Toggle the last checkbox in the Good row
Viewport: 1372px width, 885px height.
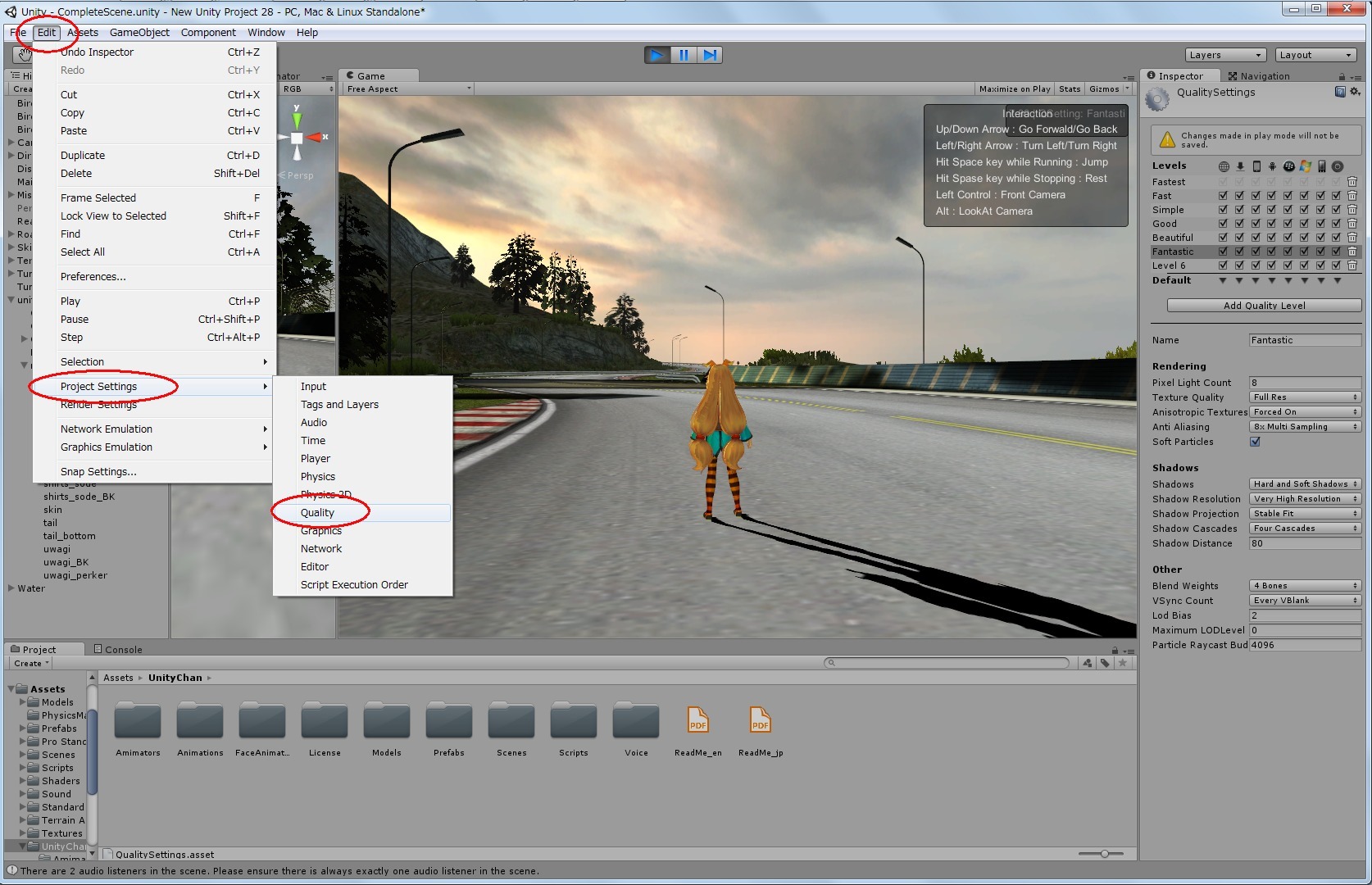[x=1337, y=223]
